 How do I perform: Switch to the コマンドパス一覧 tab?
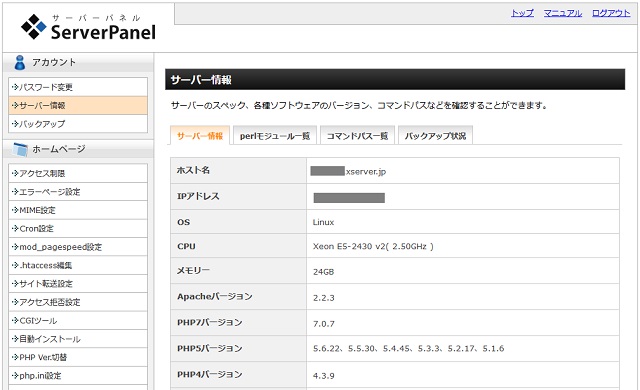point(357,135)
